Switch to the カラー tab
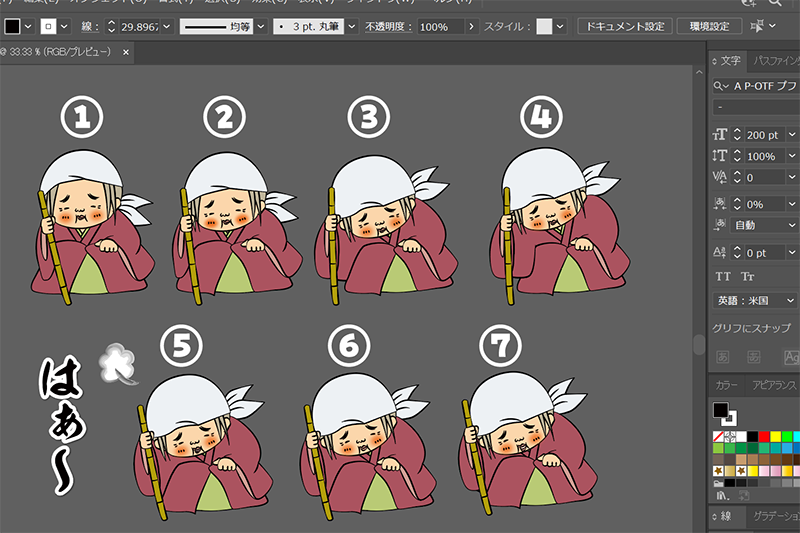Viewport: 800px width, 533px height. [726, 385]
